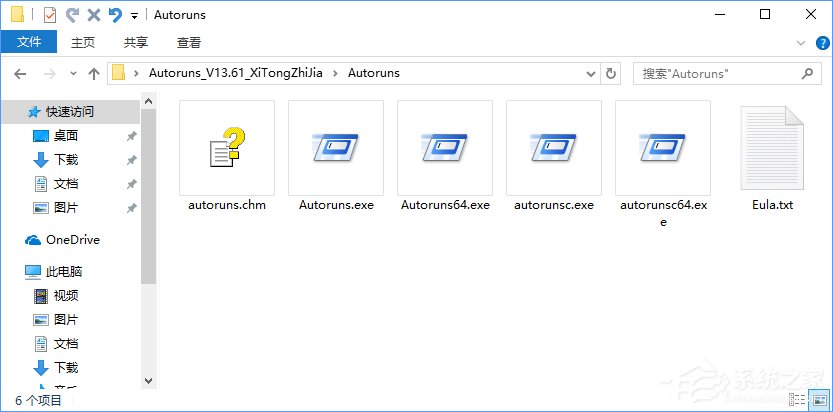Expand chevron before Autoruns in address bar
833x412 pixels.
[335, 73]
